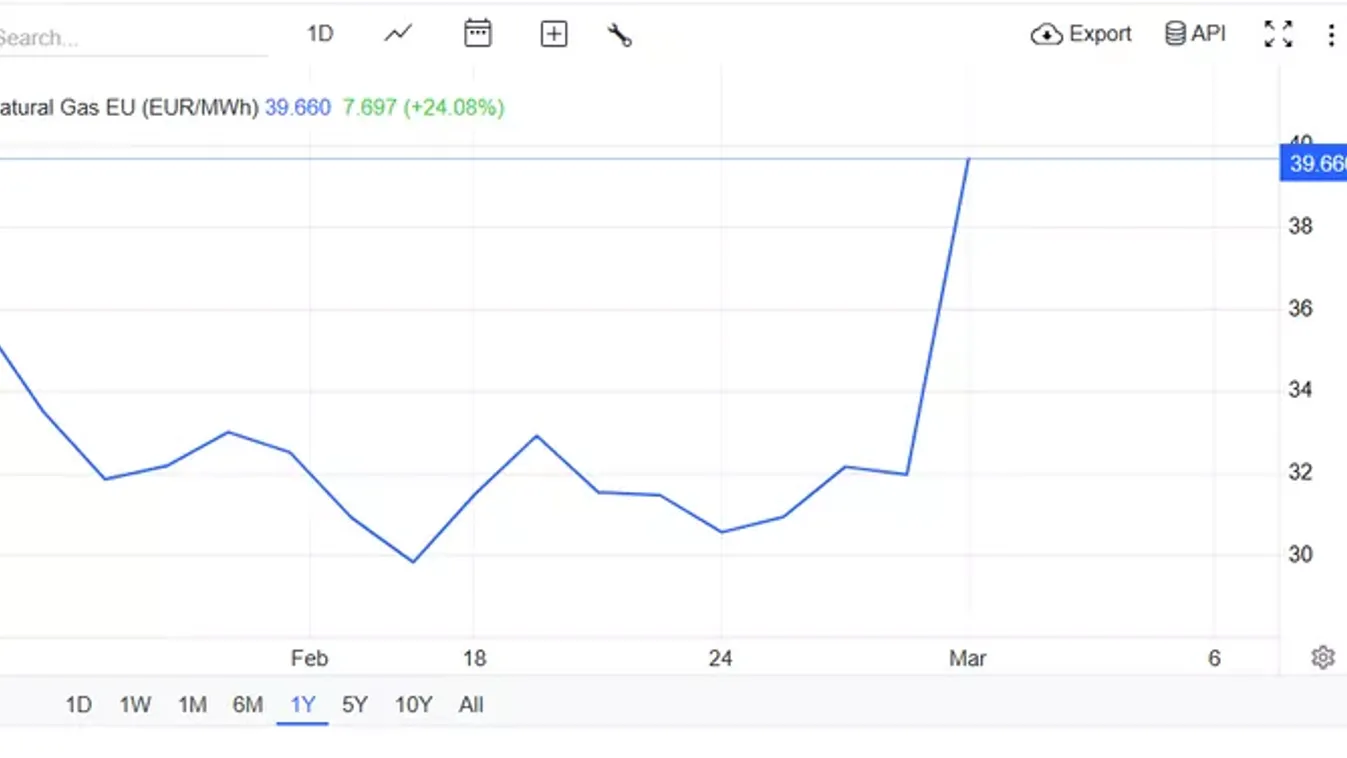1347x758 pixels.
Task: Open the 1D interval dropdown in toolbar
Action: (320, 34)
